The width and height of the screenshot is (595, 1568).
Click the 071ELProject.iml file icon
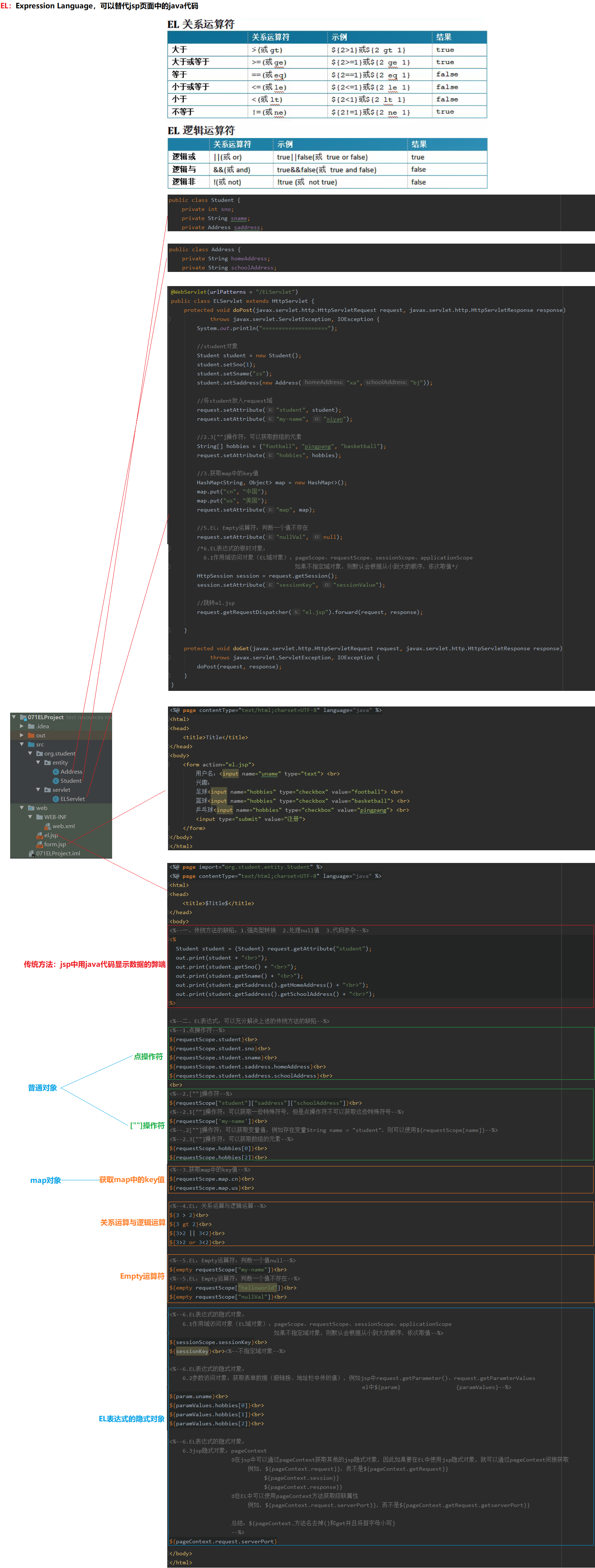[x=31, y=854]
